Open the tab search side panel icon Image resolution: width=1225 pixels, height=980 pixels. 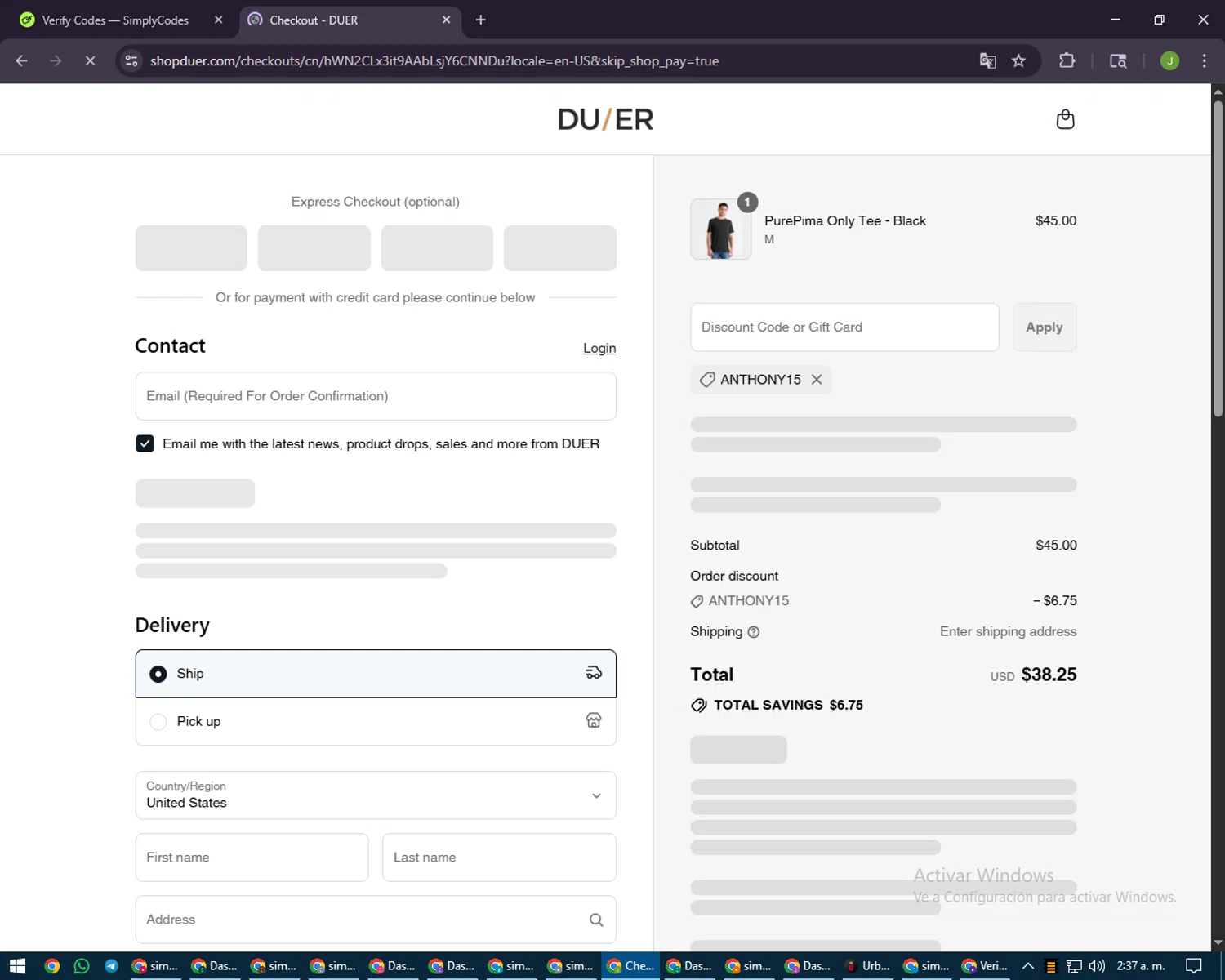tap(1118, 60)
